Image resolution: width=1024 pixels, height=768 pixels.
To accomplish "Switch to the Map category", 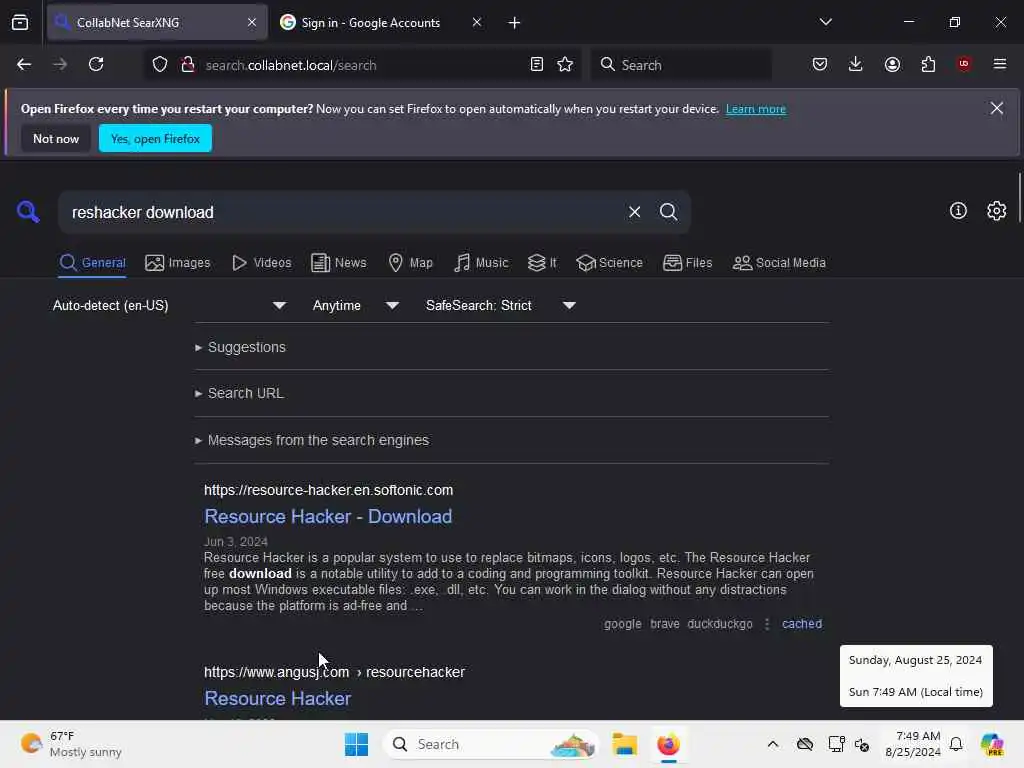I will tap(411, 263).
